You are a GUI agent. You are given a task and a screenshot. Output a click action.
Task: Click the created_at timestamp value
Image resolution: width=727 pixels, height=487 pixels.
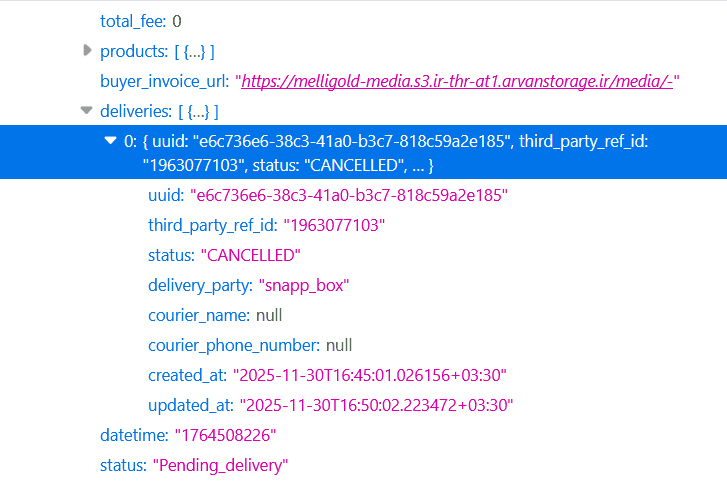(370, 375)
